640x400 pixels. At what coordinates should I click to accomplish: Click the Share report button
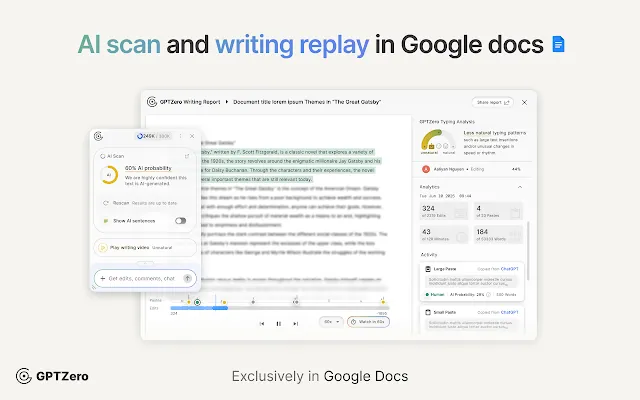[493, 102]
